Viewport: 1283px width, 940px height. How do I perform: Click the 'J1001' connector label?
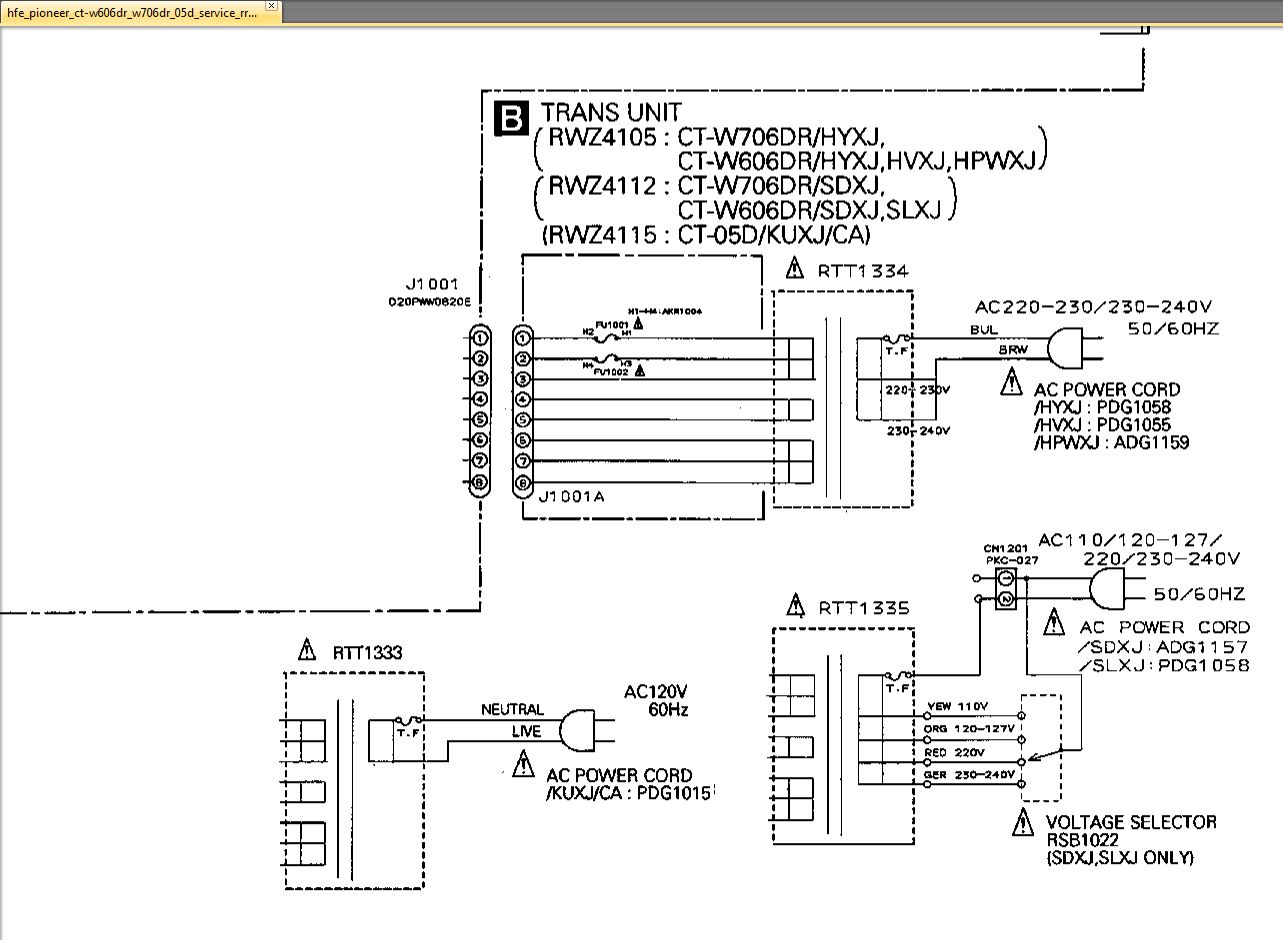432,285
